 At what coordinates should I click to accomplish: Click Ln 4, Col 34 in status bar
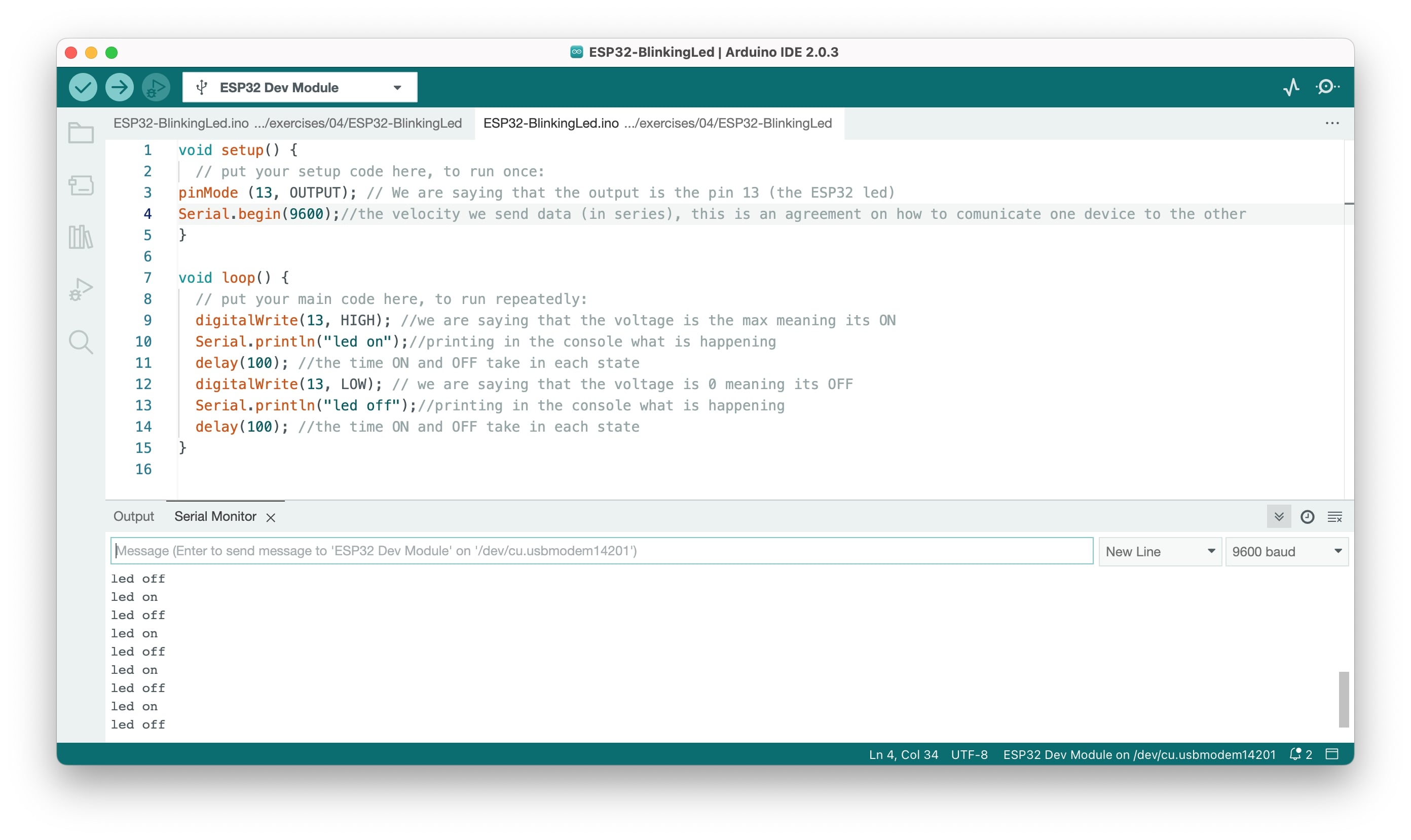904,754
